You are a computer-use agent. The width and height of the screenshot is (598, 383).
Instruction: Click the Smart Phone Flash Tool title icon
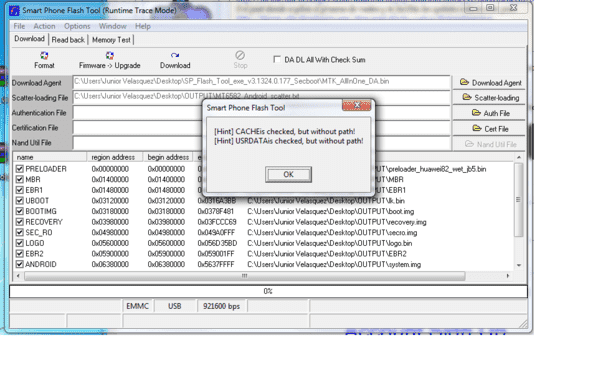(x=14, y=10)
